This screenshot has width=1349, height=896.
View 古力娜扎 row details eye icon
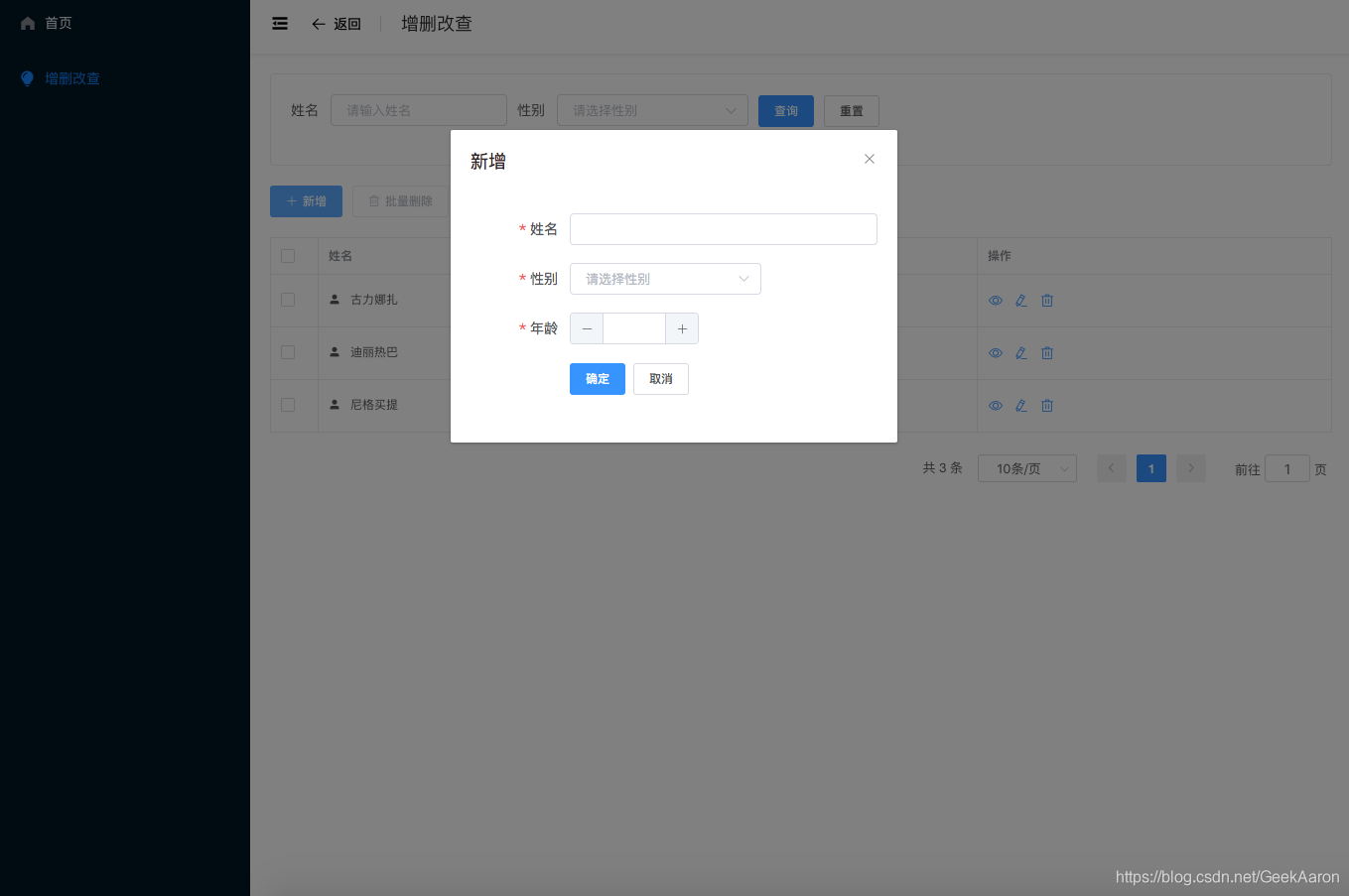click(x=996, y=301)
